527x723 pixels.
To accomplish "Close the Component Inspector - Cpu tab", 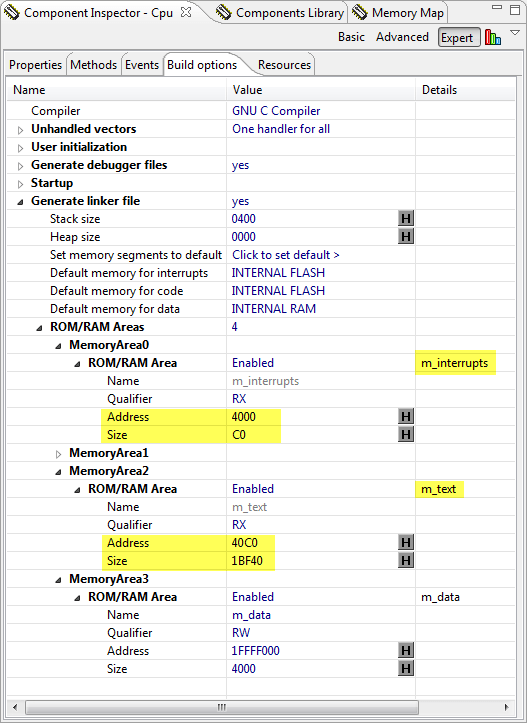I will [x=186, y=13].
